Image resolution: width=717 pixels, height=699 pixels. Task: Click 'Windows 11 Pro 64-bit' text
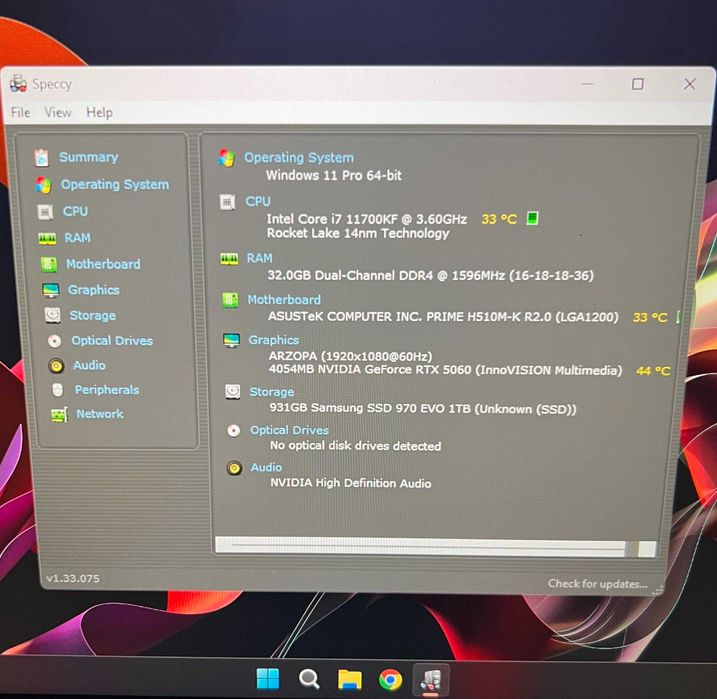coord(334,176)
